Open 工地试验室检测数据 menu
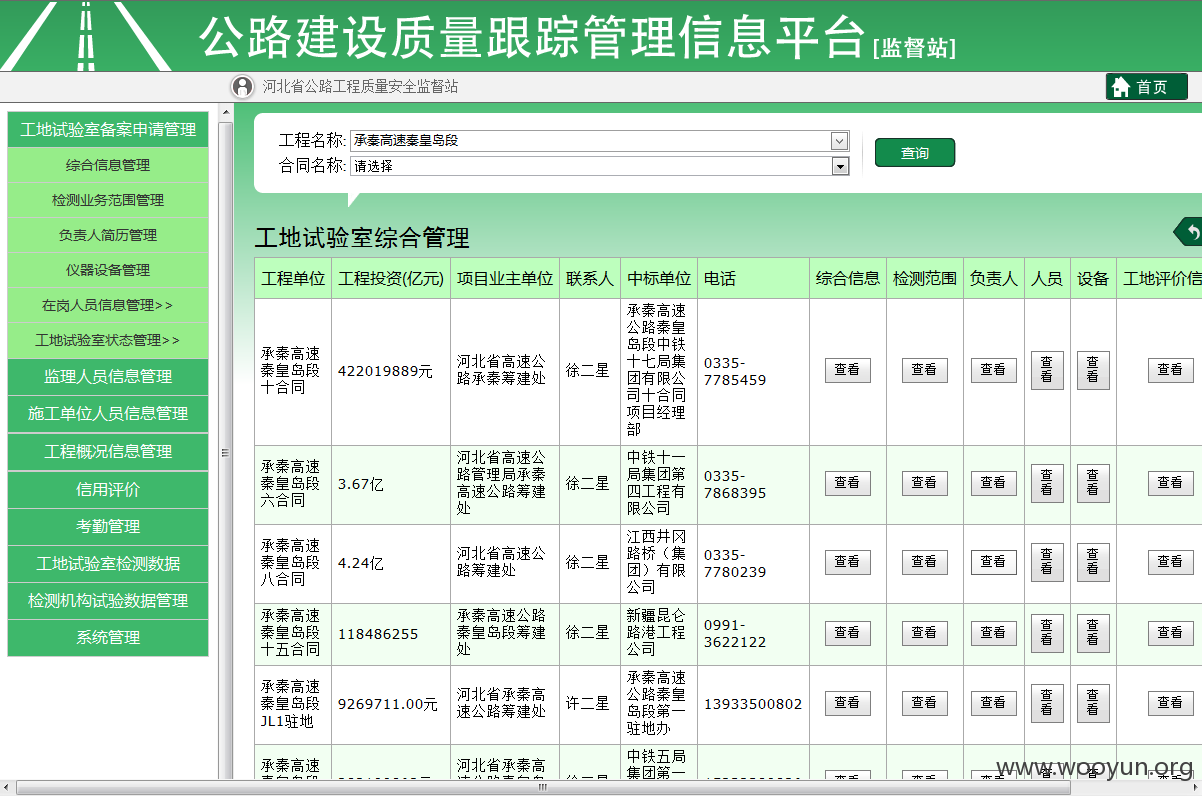 (x=108, y=563)
